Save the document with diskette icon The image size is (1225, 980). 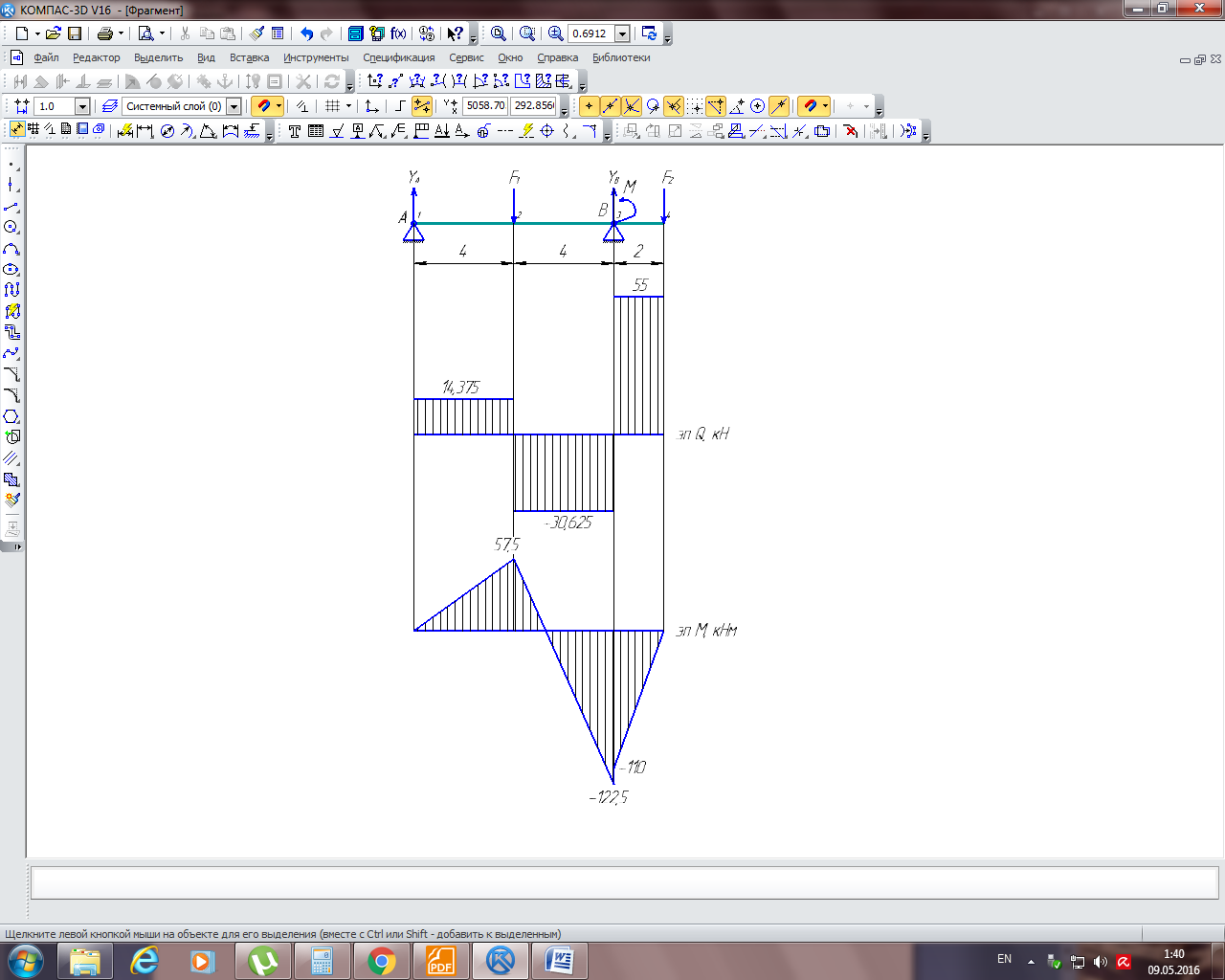75,33
